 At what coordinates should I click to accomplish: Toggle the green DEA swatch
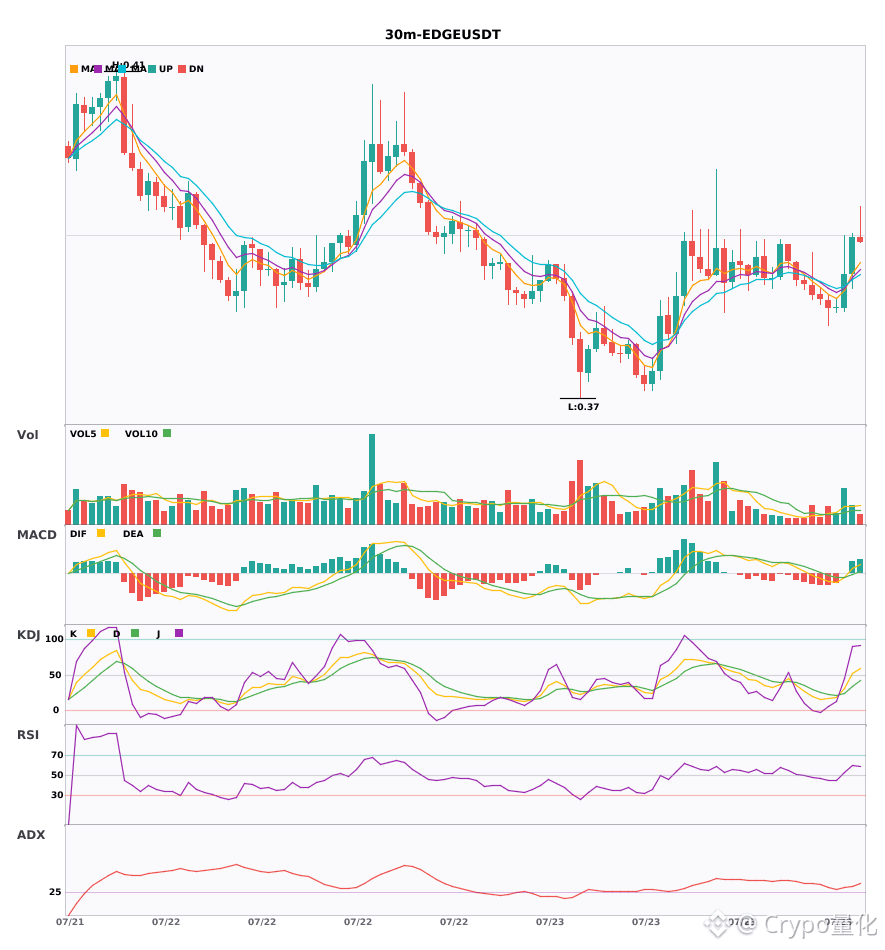coord(157,533)
